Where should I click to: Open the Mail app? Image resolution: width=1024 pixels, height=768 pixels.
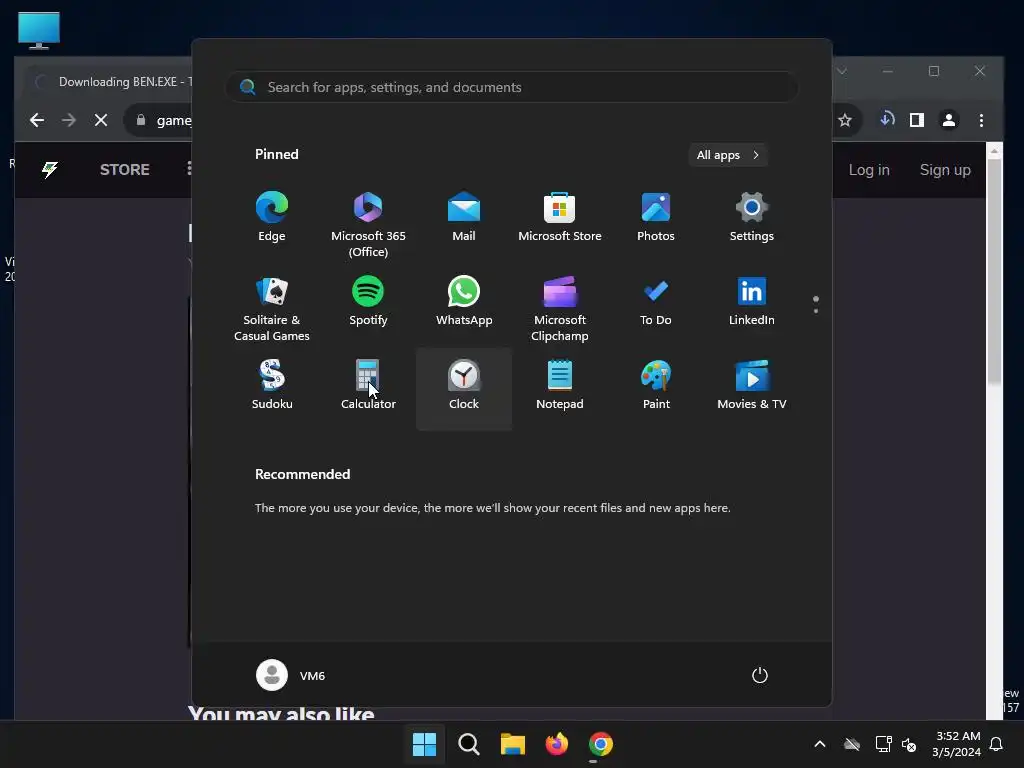click(x=464, y=218)
